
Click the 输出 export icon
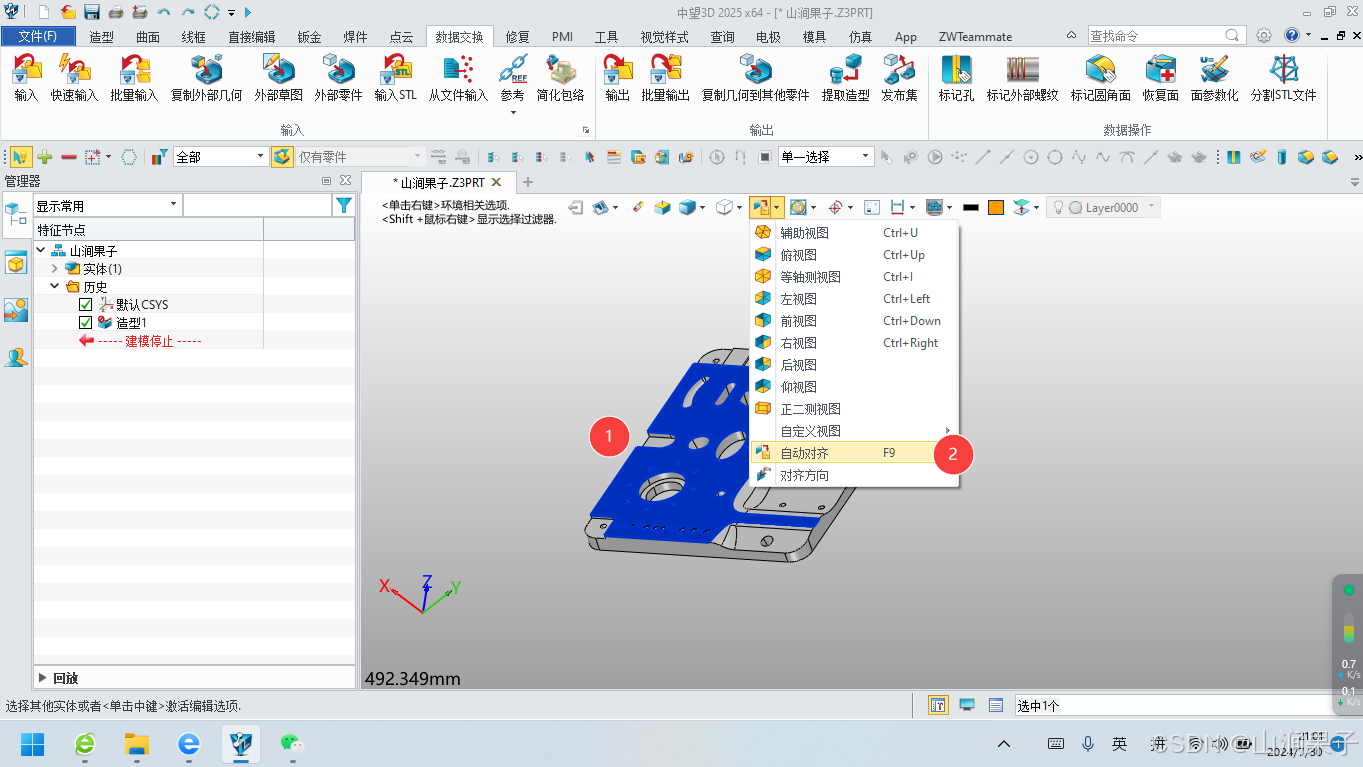tap(618, 70)
